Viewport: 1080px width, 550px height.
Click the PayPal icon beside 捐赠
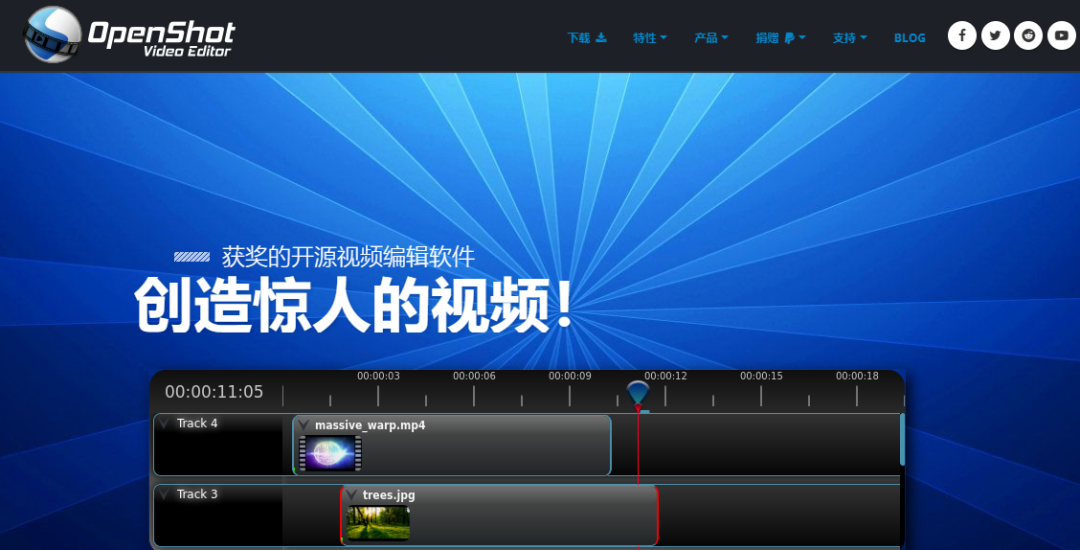click(x=789, y=38)
